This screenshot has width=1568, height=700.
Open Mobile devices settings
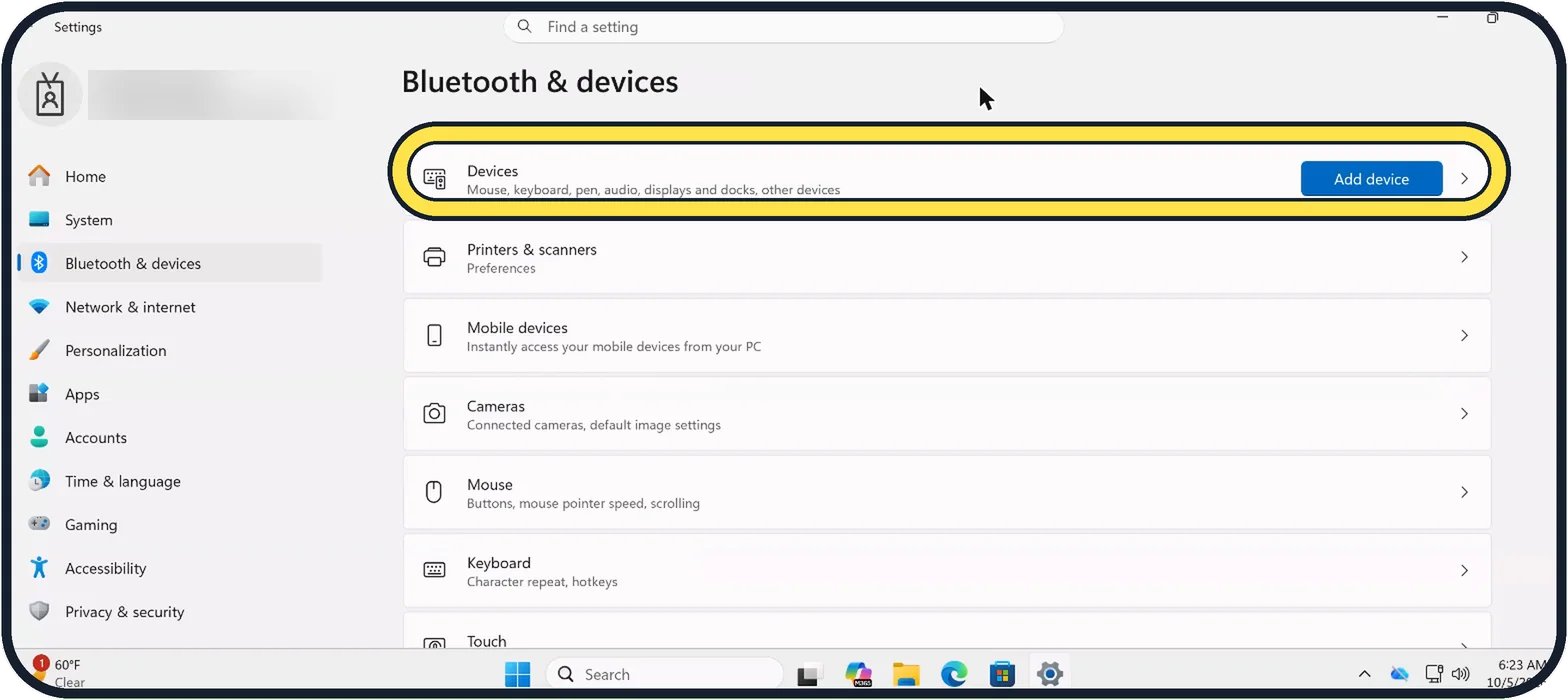coord(947,336)
